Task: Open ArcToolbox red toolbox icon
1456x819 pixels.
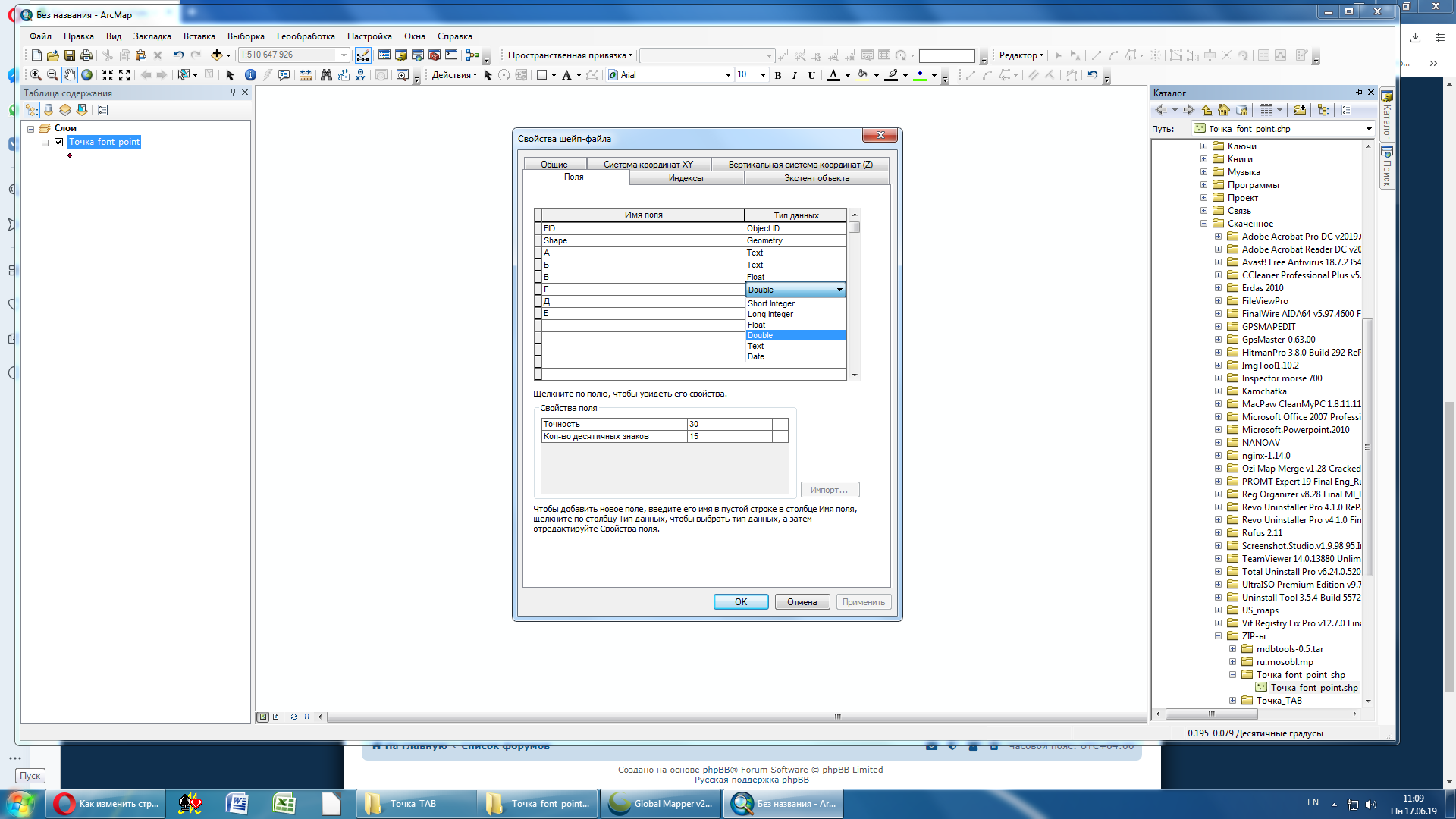Action: pyautogui.click(x=435, y=55)
